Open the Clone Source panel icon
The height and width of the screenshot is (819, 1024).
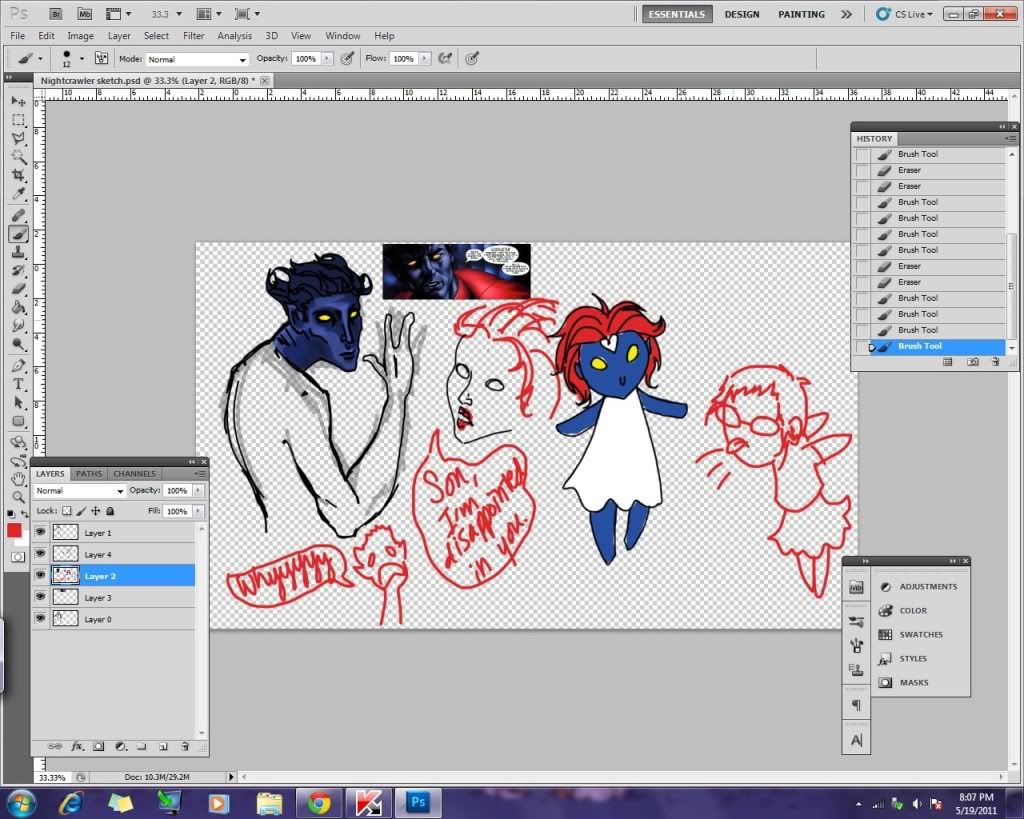coord(856,669)
